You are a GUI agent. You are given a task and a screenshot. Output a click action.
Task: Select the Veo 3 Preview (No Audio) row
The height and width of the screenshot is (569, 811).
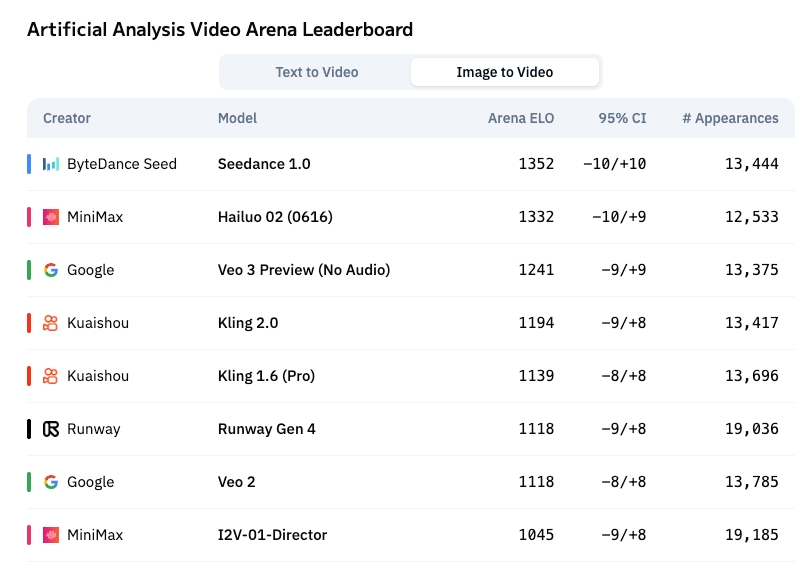coord(411,270)
